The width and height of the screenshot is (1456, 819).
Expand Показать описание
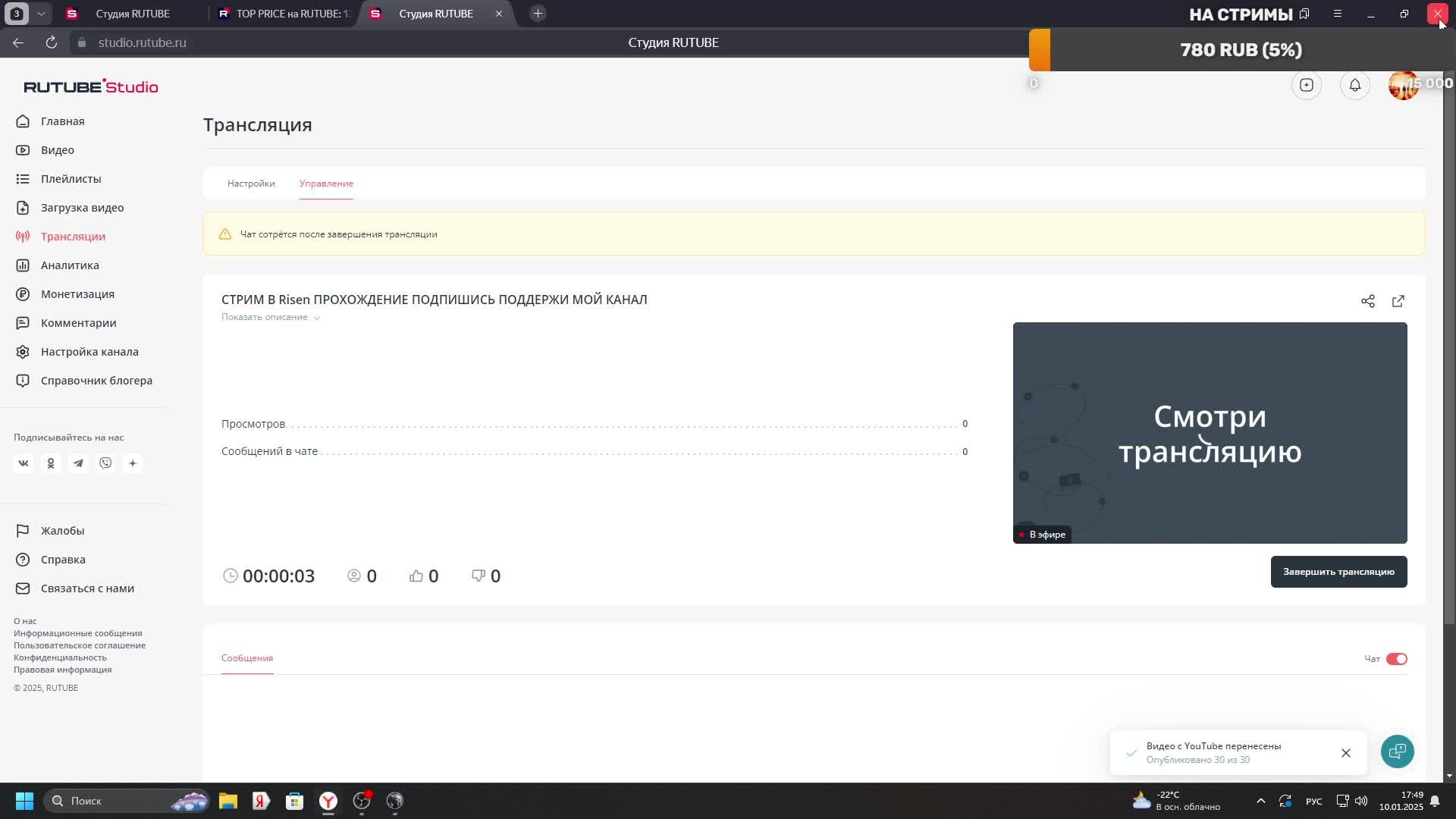click(x=270, y=317)
